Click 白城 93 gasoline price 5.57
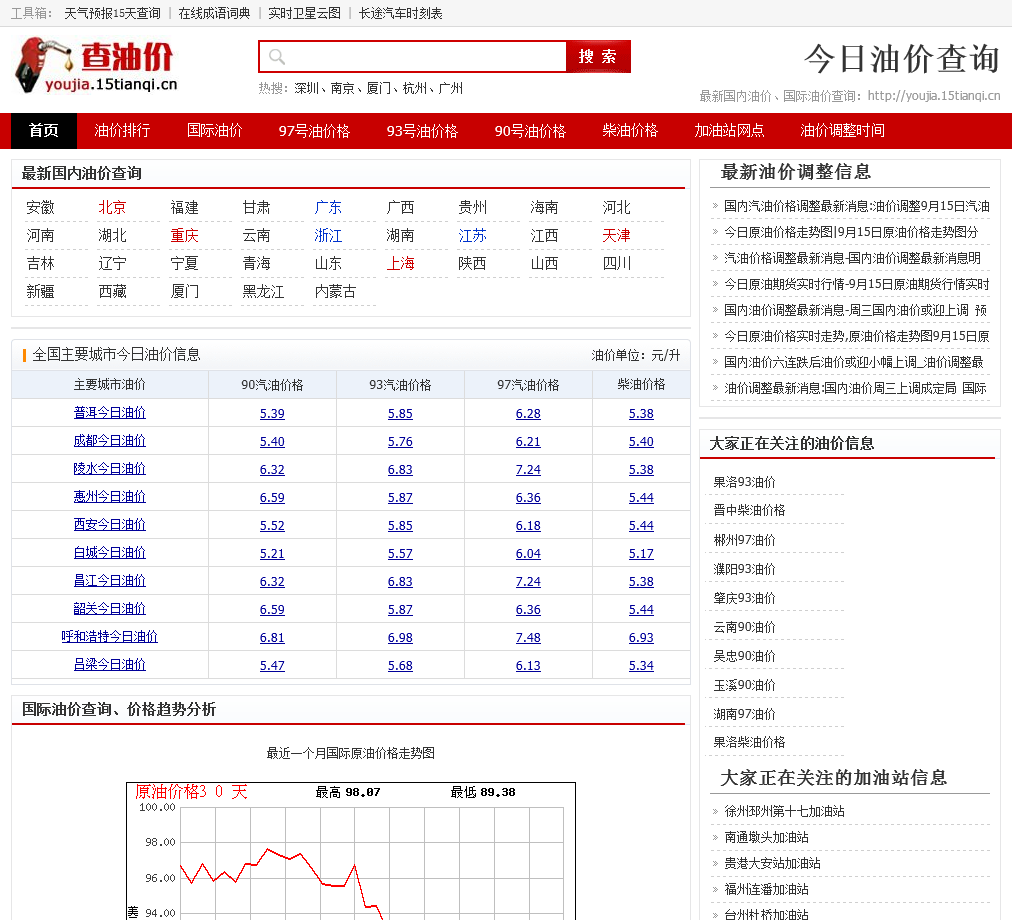This screenshot has height=920, width=1012. coord(400,554)
